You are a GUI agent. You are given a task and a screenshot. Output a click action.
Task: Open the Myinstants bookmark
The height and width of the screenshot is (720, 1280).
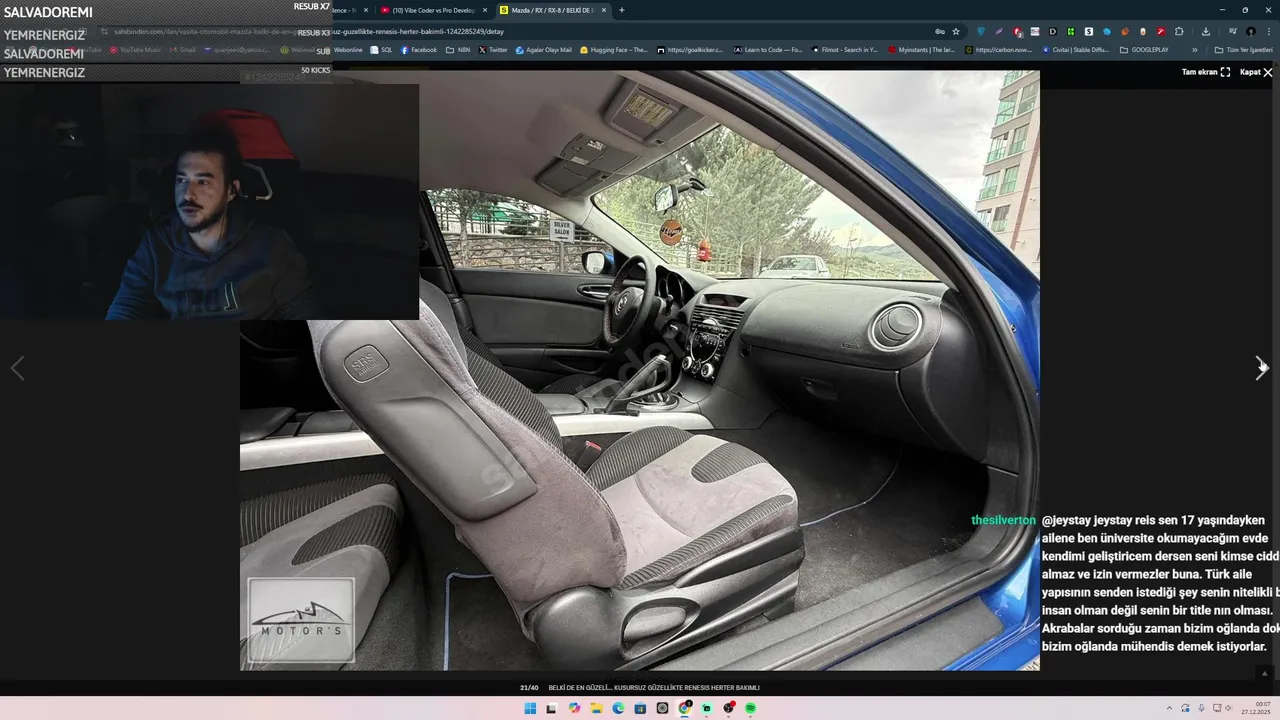click(921, 50)
